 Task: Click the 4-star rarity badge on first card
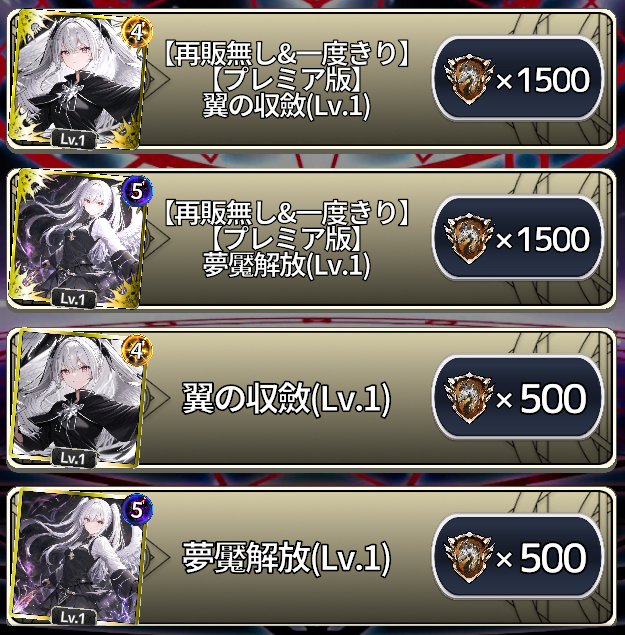pos(137,32)
